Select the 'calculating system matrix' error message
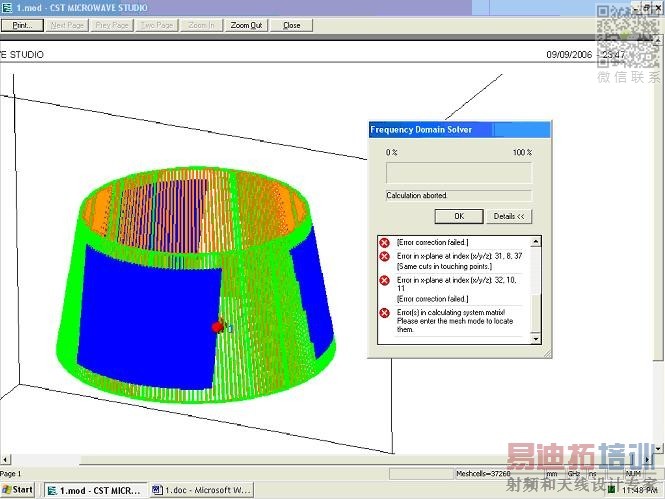Image resolution: width=665 pixels, height=499 pixels. click(455, 321)
